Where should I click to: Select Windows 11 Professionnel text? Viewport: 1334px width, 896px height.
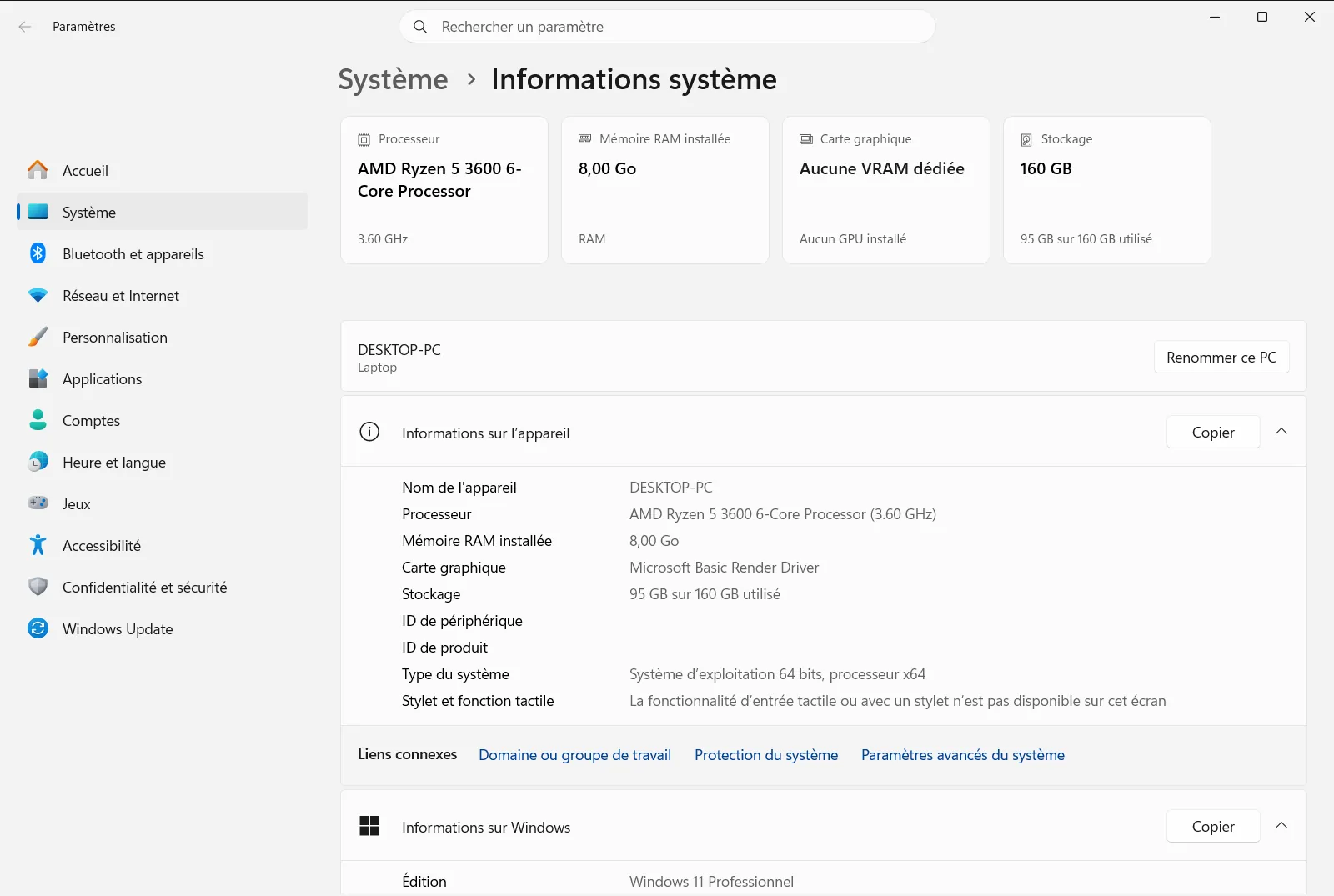[x=711, y=882]
